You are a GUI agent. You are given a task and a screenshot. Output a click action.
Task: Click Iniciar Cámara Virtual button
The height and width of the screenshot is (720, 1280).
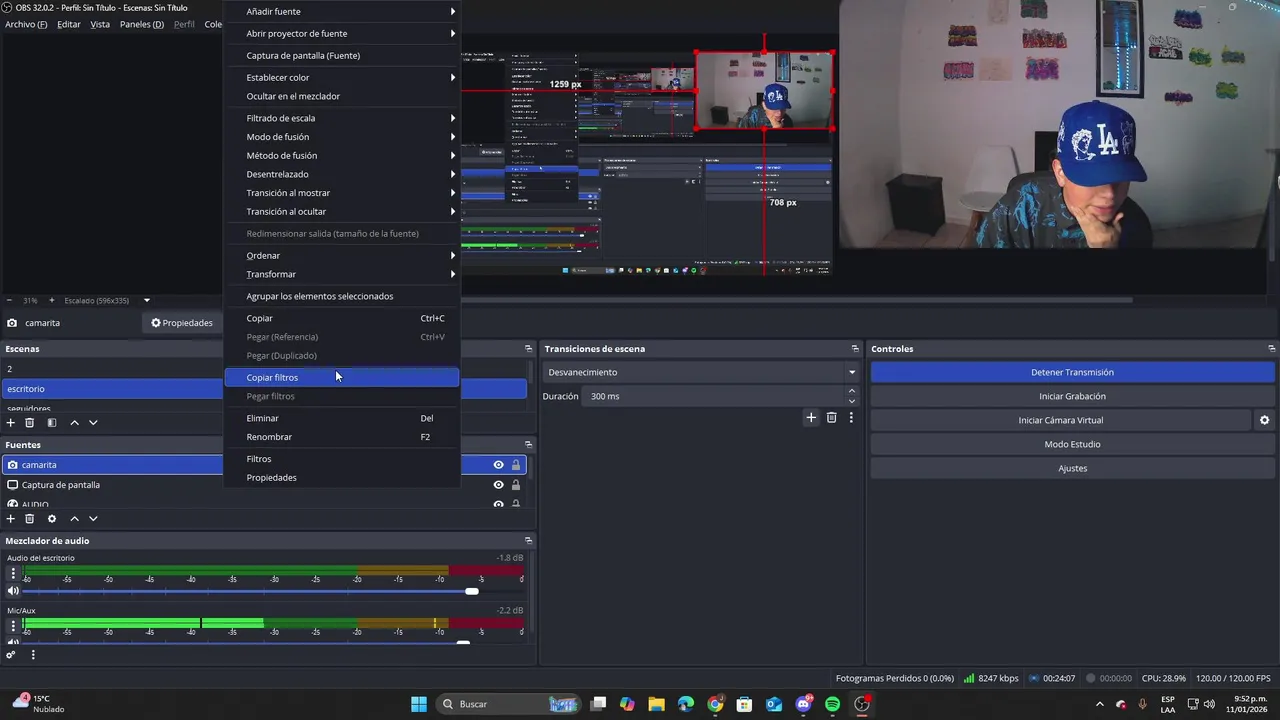[1060, 420]
